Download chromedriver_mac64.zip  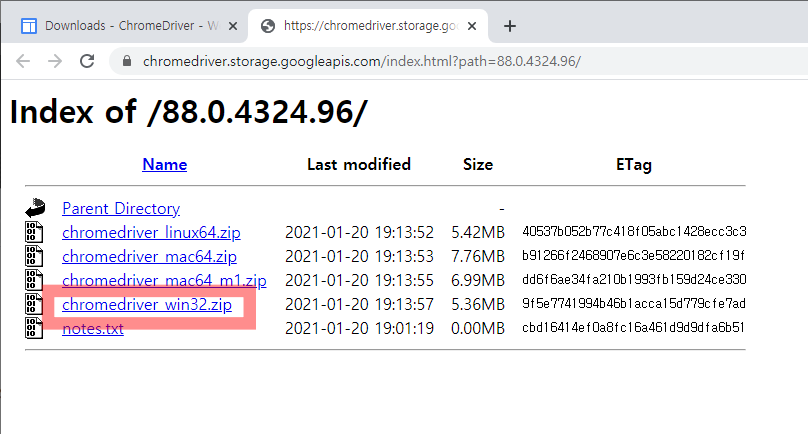point(149,256)
